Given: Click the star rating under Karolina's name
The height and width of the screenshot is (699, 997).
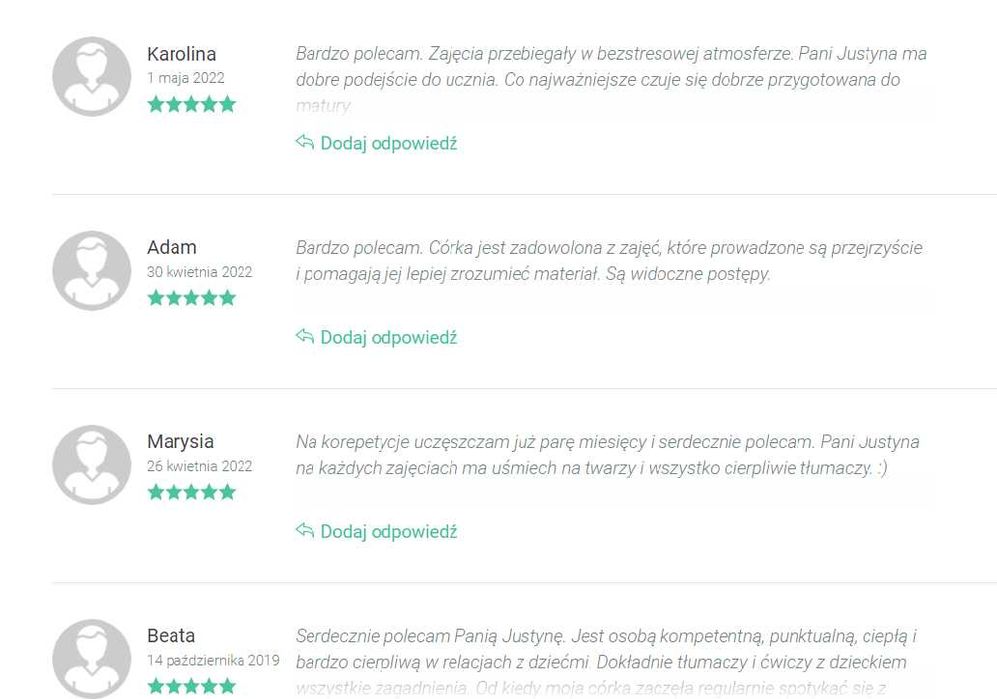Looking at the screenshot, I should tap(191, 104).
